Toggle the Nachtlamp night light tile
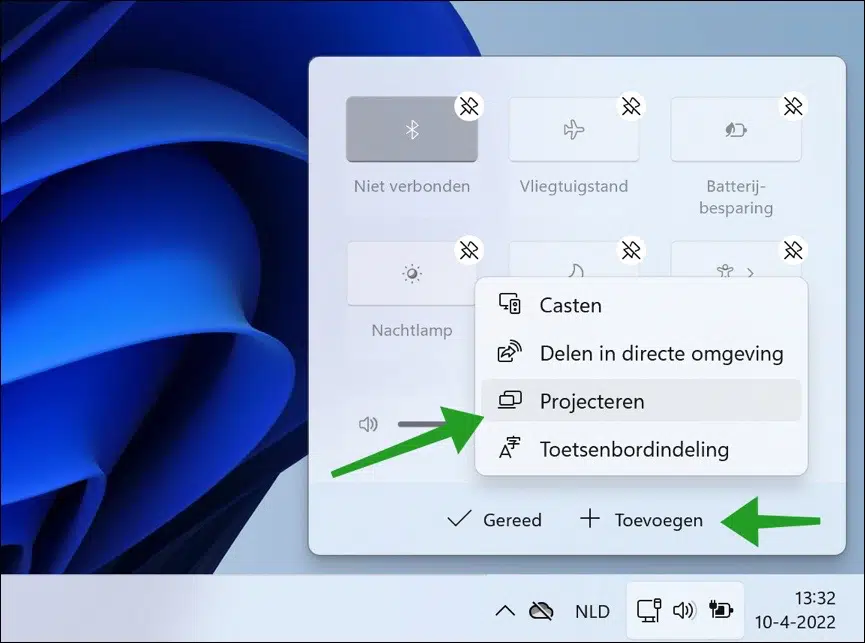The height and width of the screenshot is (643, 865). (x=411, y=274)
